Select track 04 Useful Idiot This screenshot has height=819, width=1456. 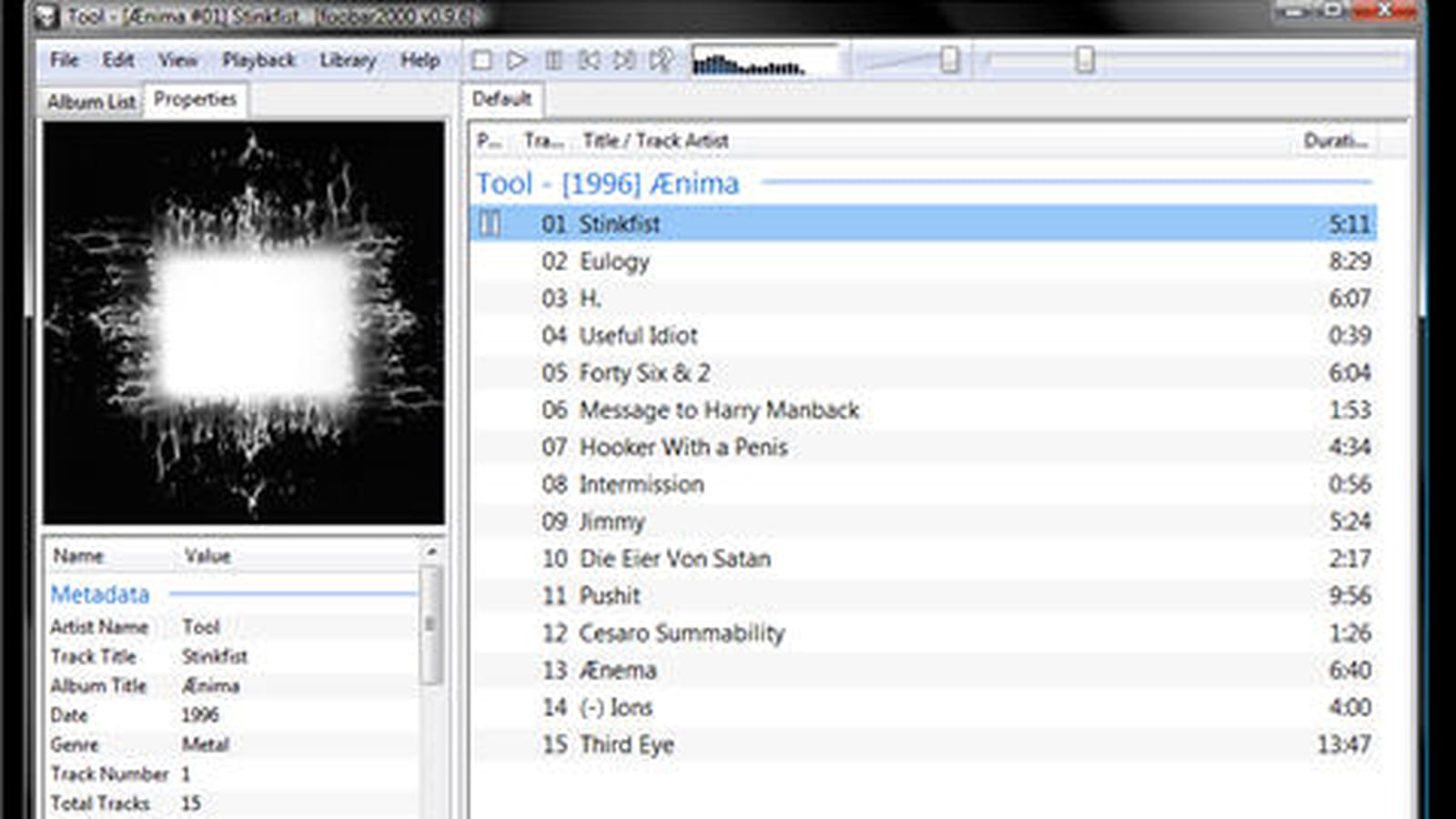[924, 336]
